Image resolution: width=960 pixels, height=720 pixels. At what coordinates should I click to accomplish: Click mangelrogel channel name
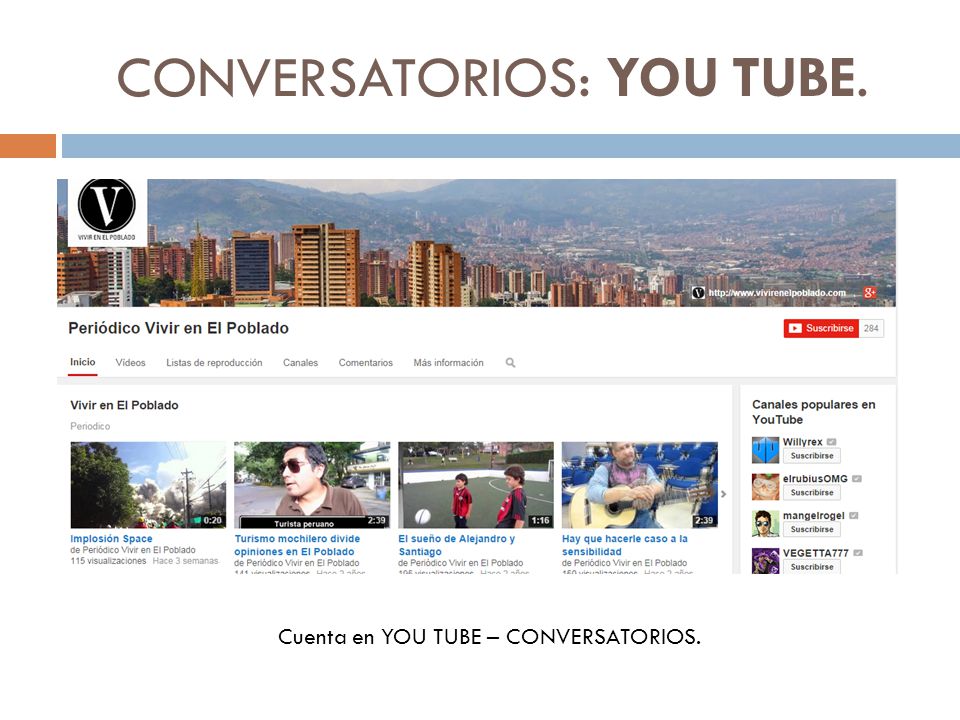[814, 516]
